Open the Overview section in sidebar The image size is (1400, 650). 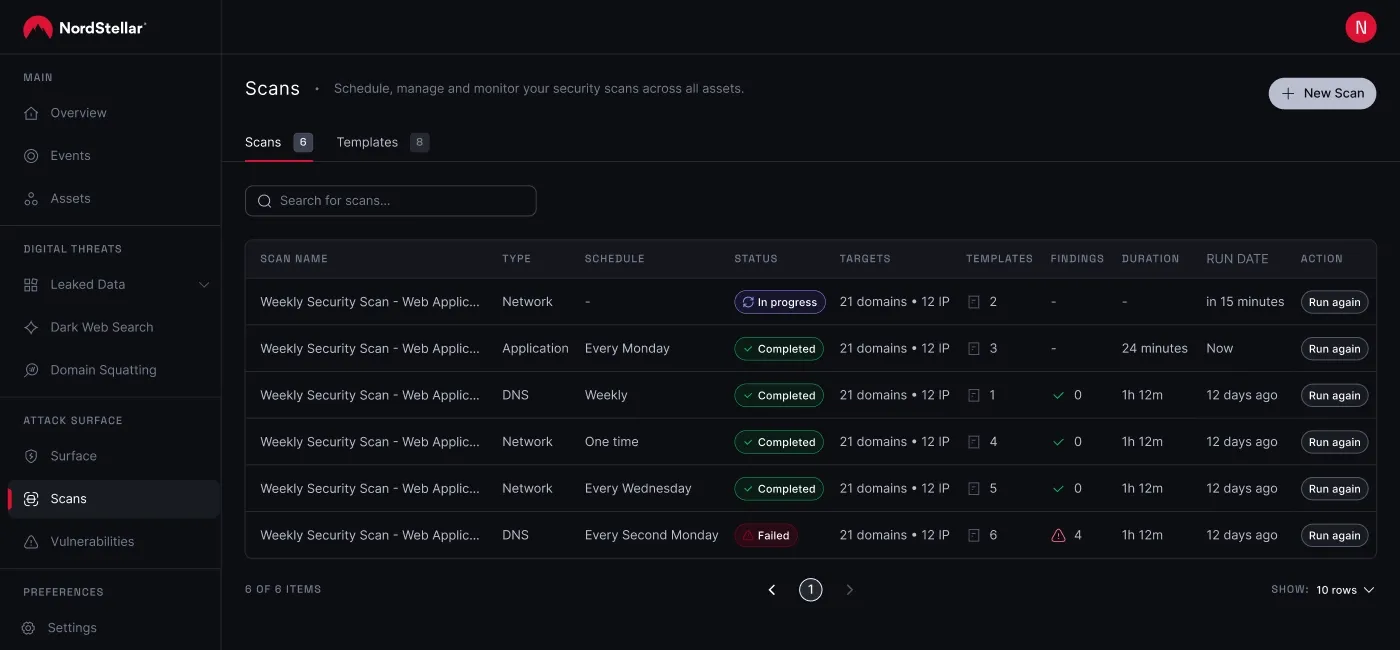point(77,112)
